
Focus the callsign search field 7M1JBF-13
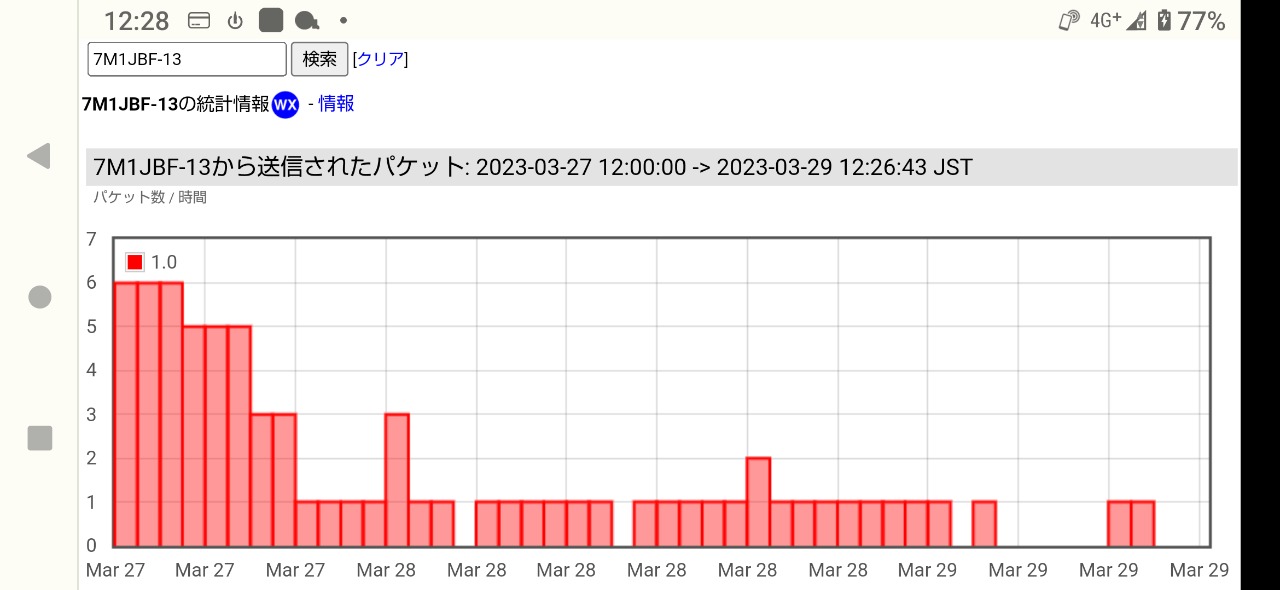click(187, 59)
